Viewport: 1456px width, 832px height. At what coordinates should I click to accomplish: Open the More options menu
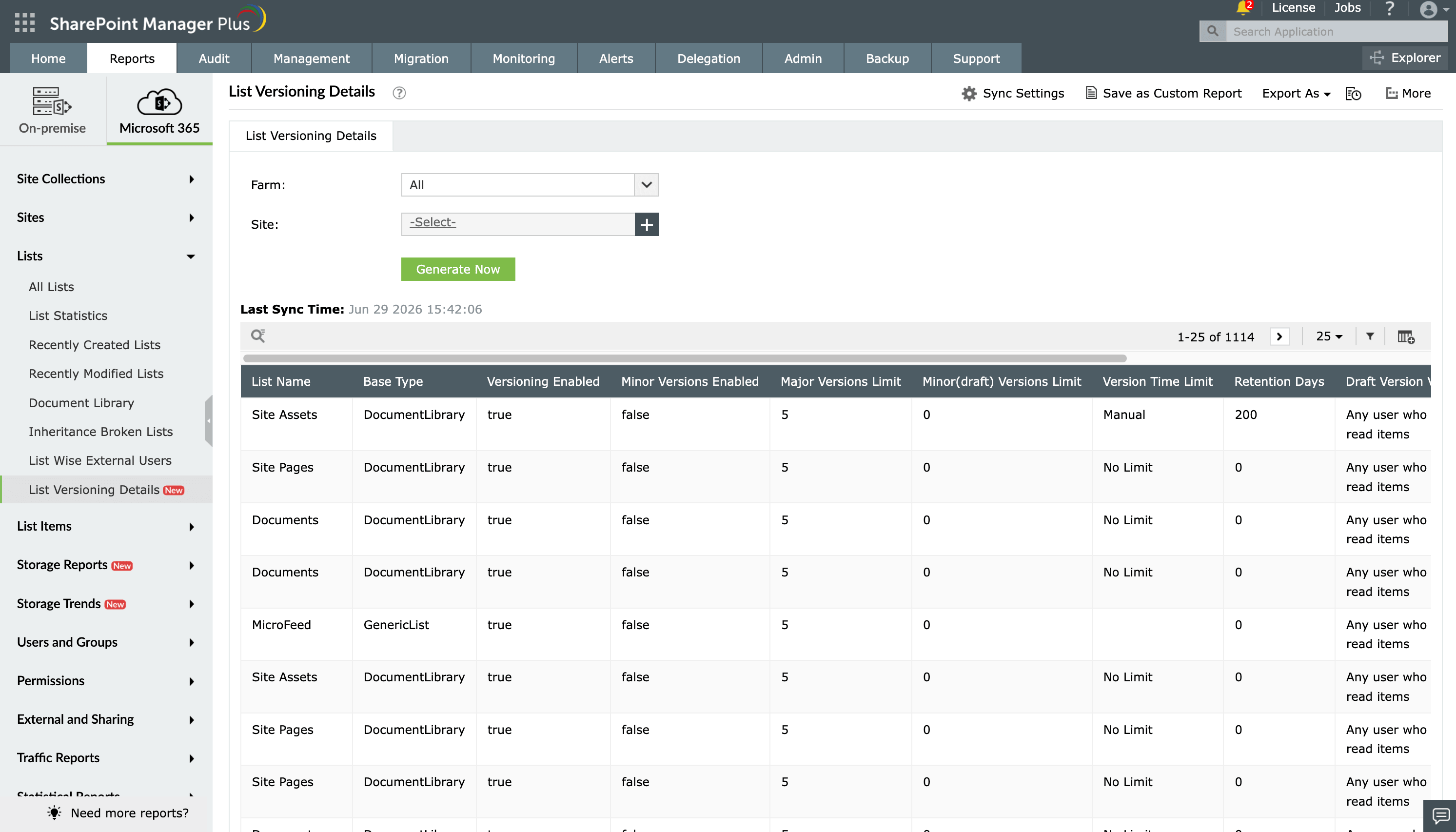pyautogui.click(x=1409, y=93)
